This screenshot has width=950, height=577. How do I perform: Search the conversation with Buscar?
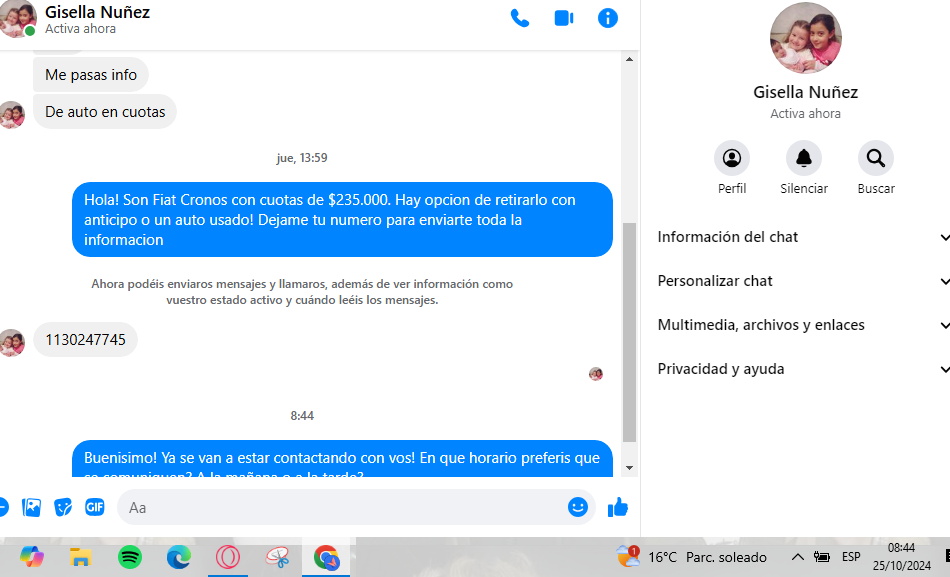[876, 159]
